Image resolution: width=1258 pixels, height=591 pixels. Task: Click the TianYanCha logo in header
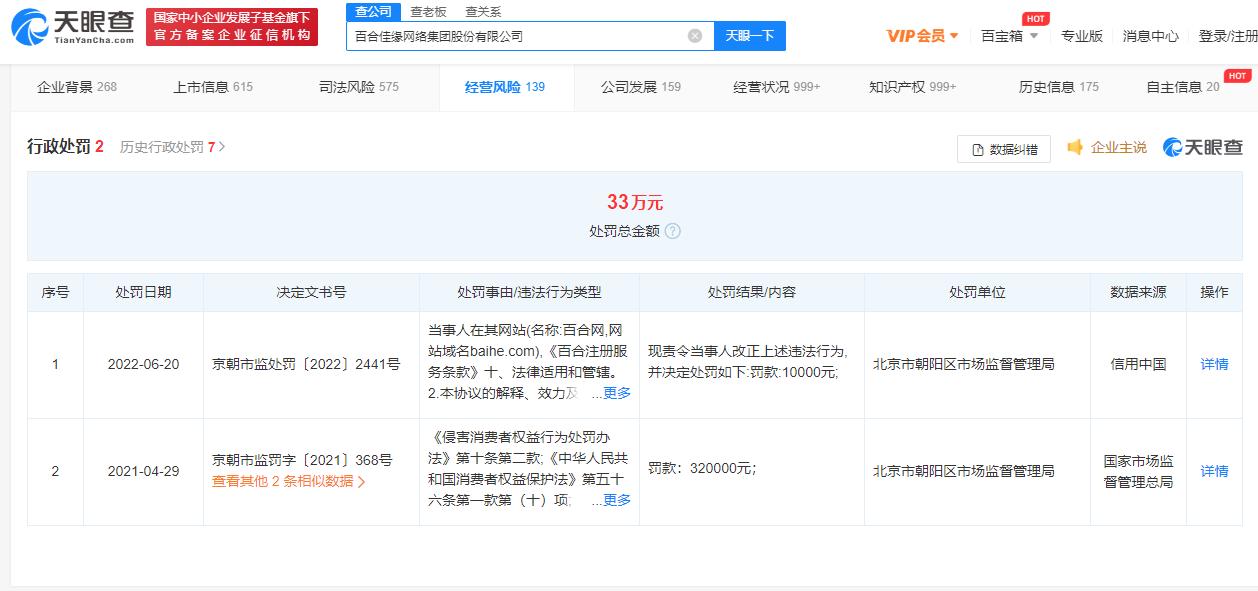72,28
